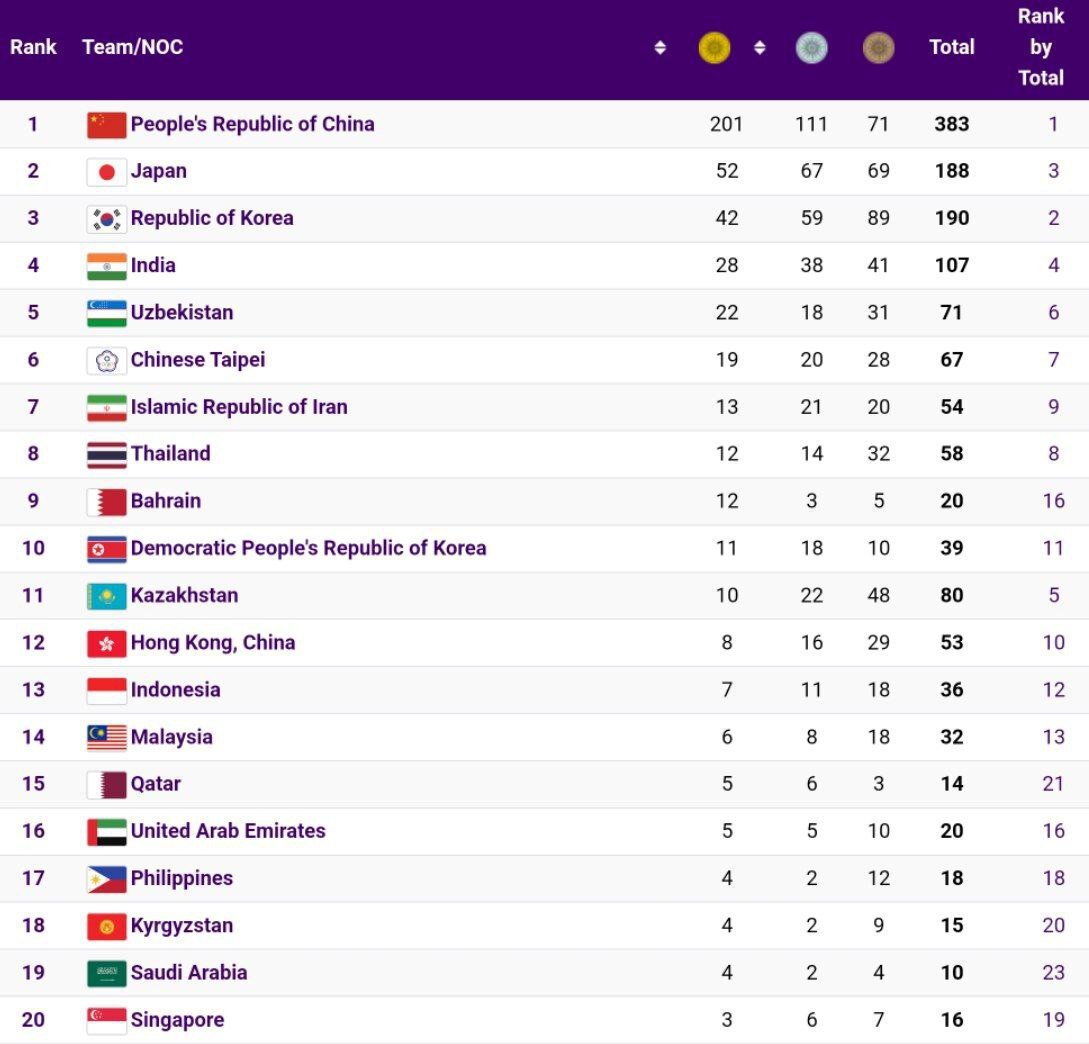This screenshot has height=1044, width=1089.
Task: Select the Hong Kong, China link
Action: click(x=212, y=642)
